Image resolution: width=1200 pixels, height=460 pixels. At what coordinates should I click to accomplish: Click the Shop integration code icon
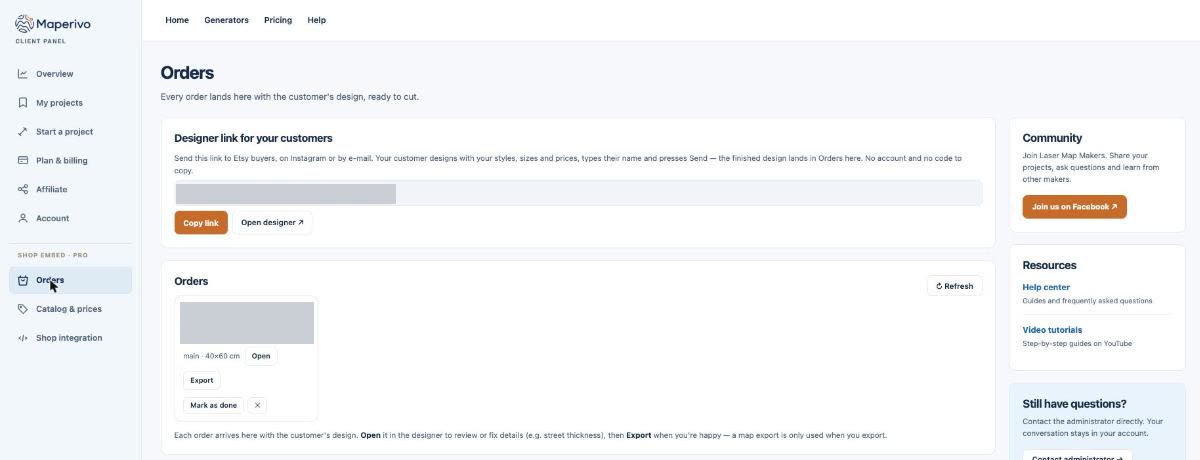pyautogui.click(x=23, y=338)
